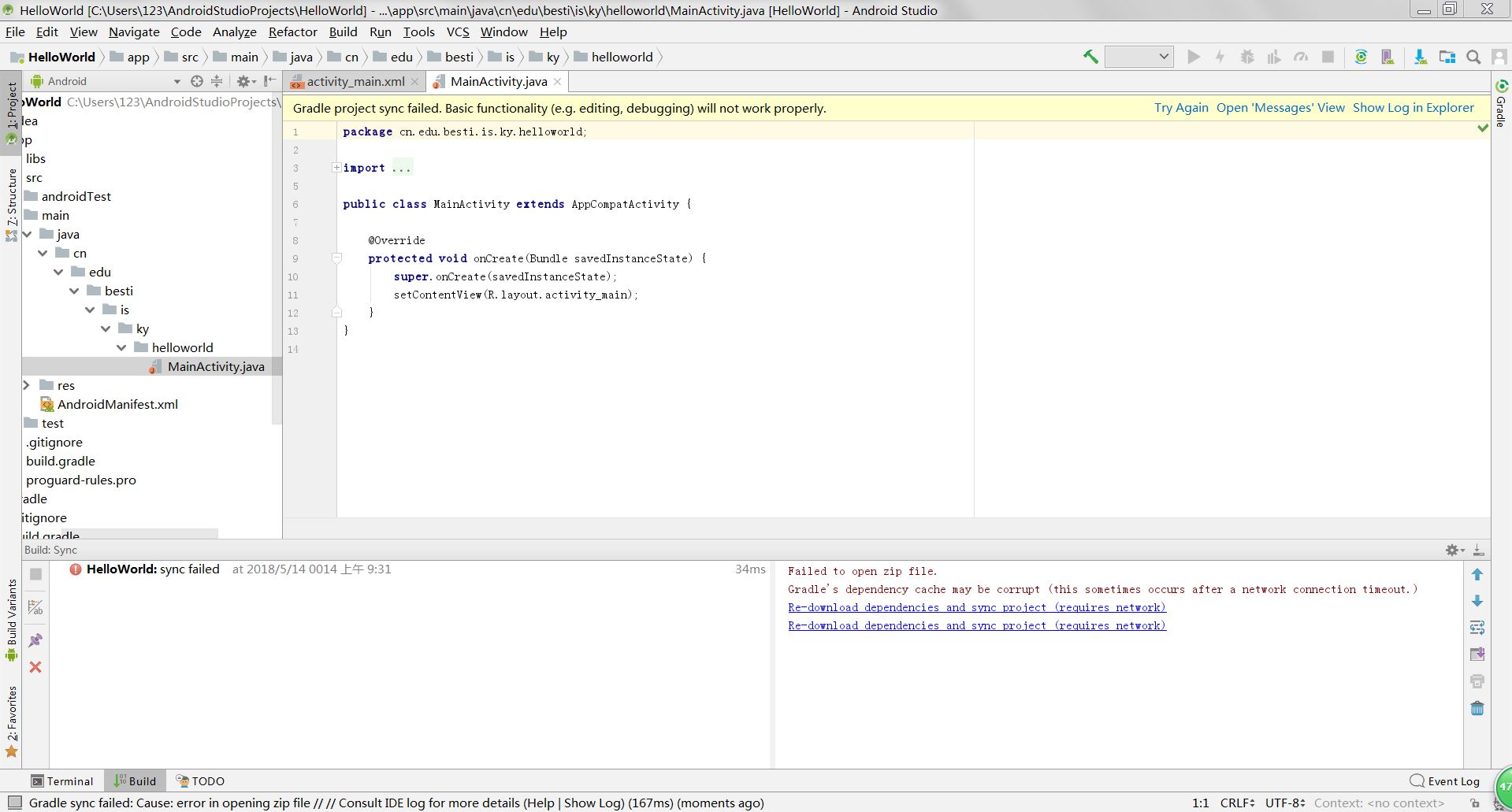Hide the Project panel with arrow icon
This screenshot has width=1512, height=812.
click(x=270, y=81)
